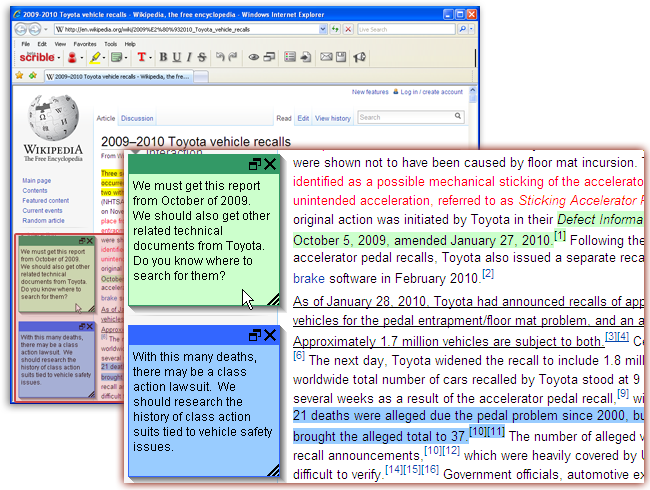Open text color T dropdown arrow

(150, 58)
